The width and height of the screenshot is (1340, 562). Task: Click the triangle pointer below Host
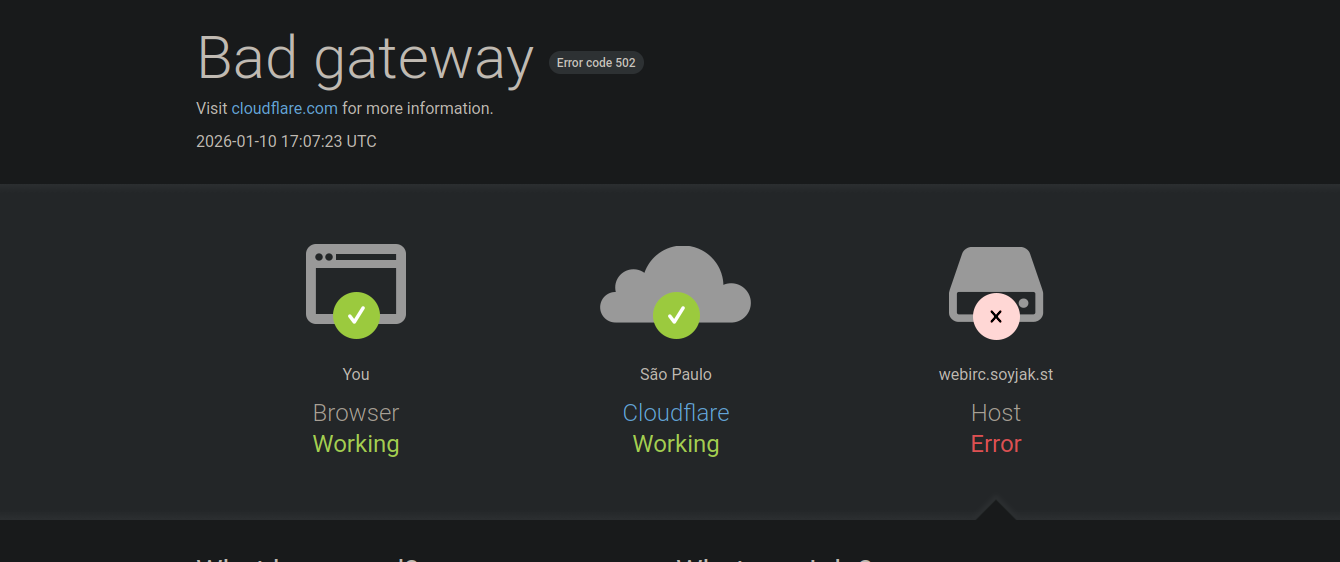tap(995, 510)
